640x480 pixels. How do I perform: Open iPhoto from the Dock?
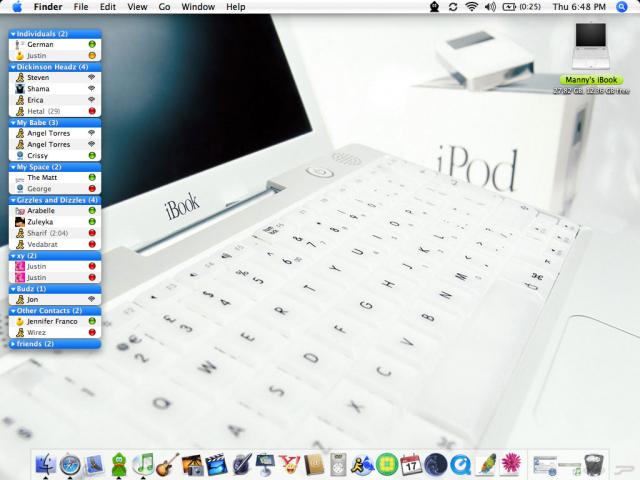click(192, 464)
